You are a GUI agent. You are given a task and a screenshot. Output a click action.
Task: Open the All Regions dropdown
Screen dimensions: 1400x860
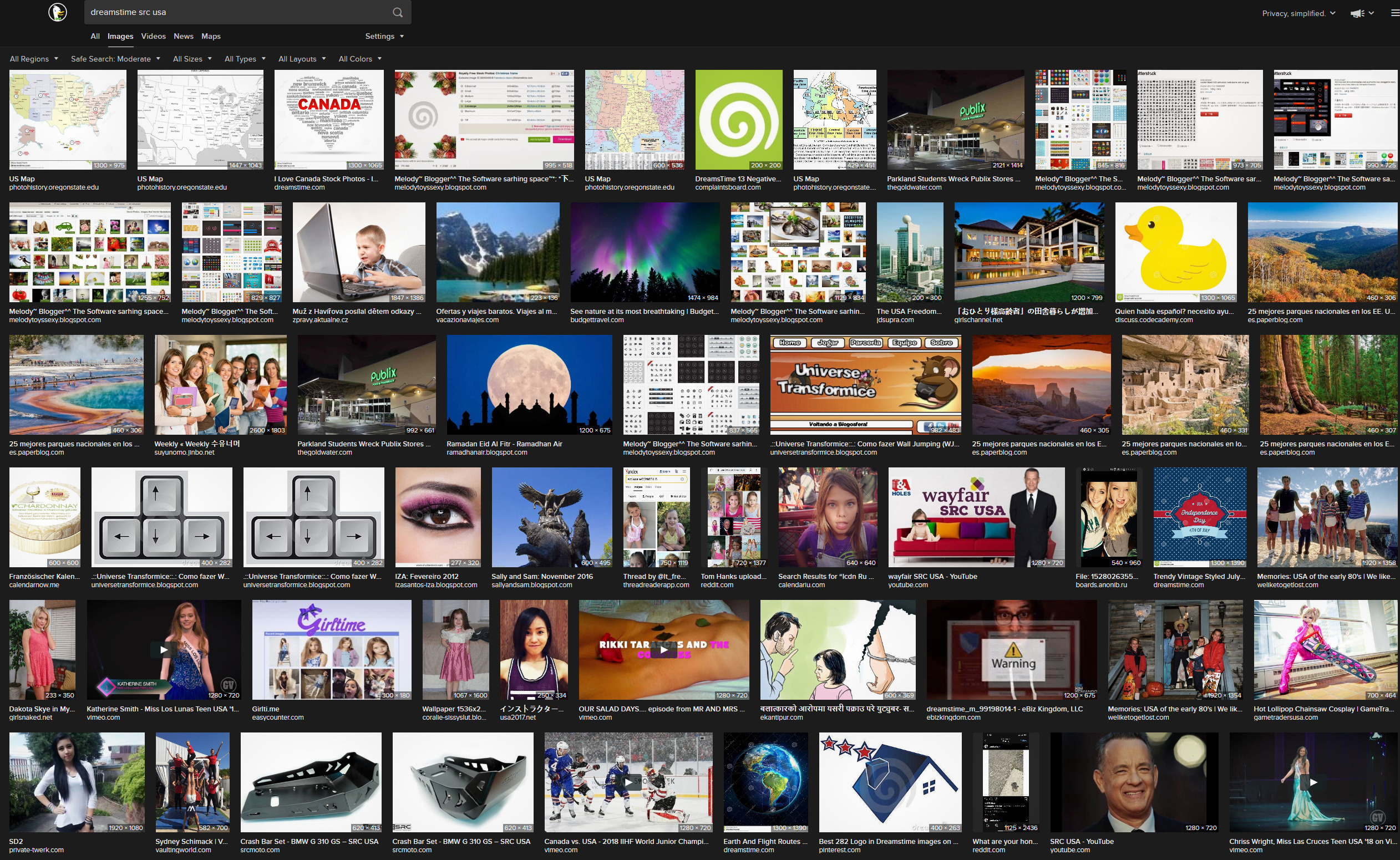coord(34,59)
